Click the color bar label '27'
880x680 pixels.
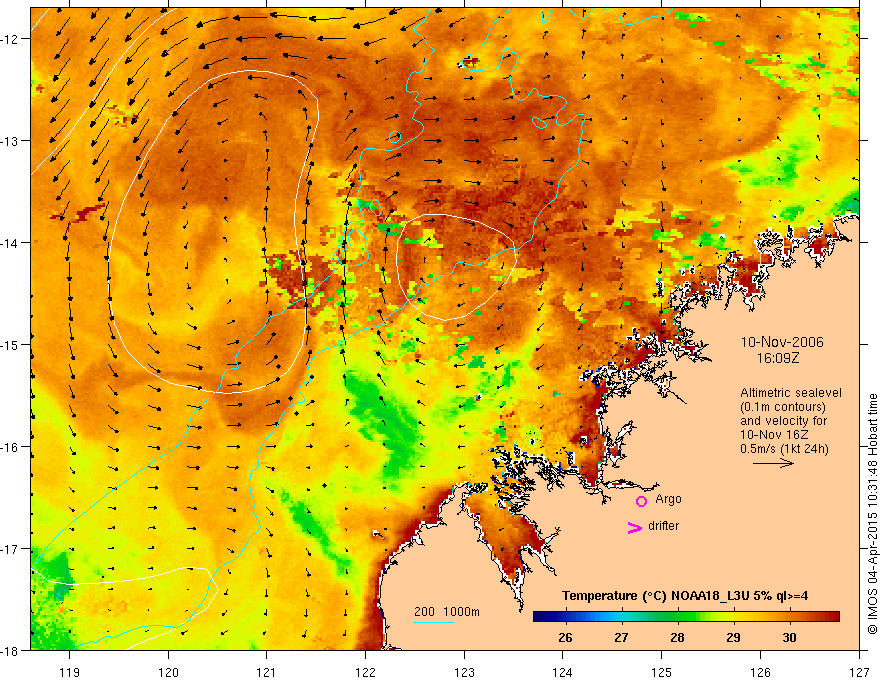[x=621, y=637]
